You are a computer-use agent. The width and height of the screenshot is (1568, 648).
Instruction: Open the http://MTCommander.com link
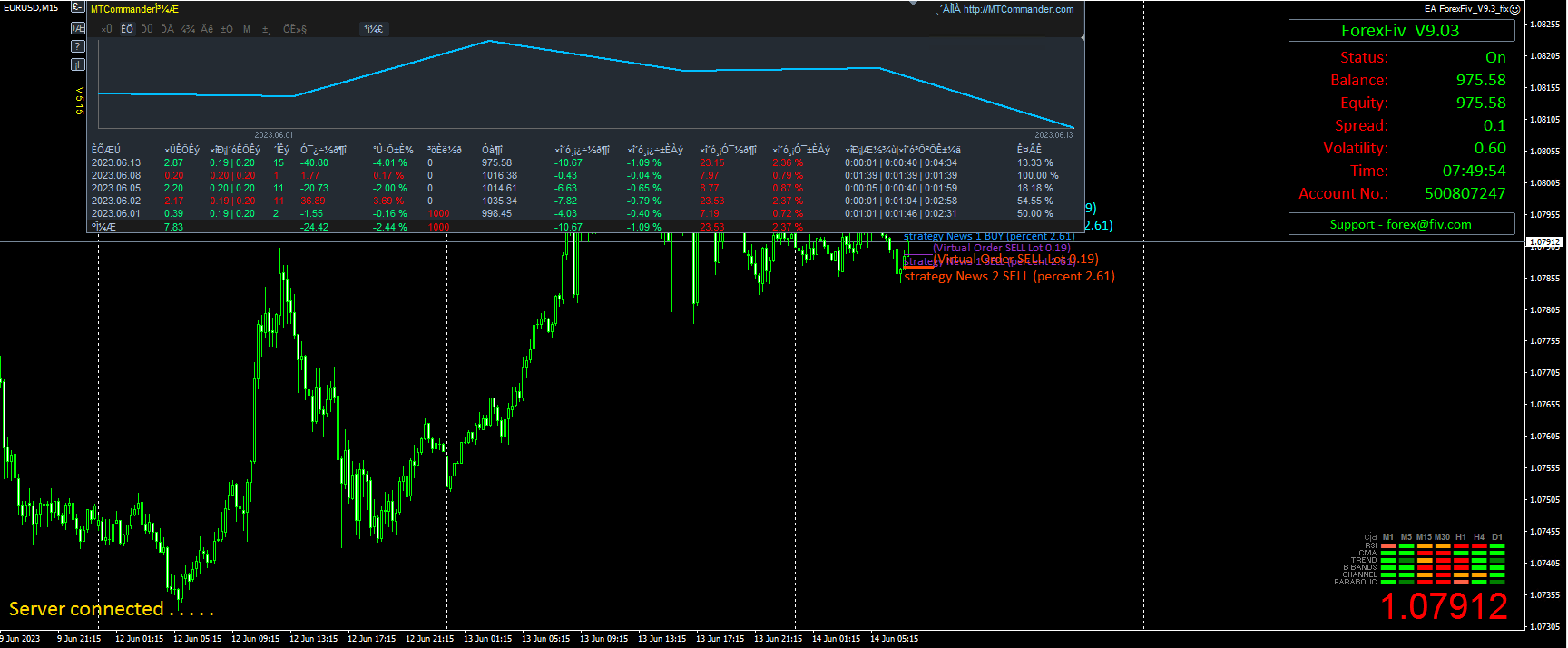pyautogui.click(x=1018, y=9)
